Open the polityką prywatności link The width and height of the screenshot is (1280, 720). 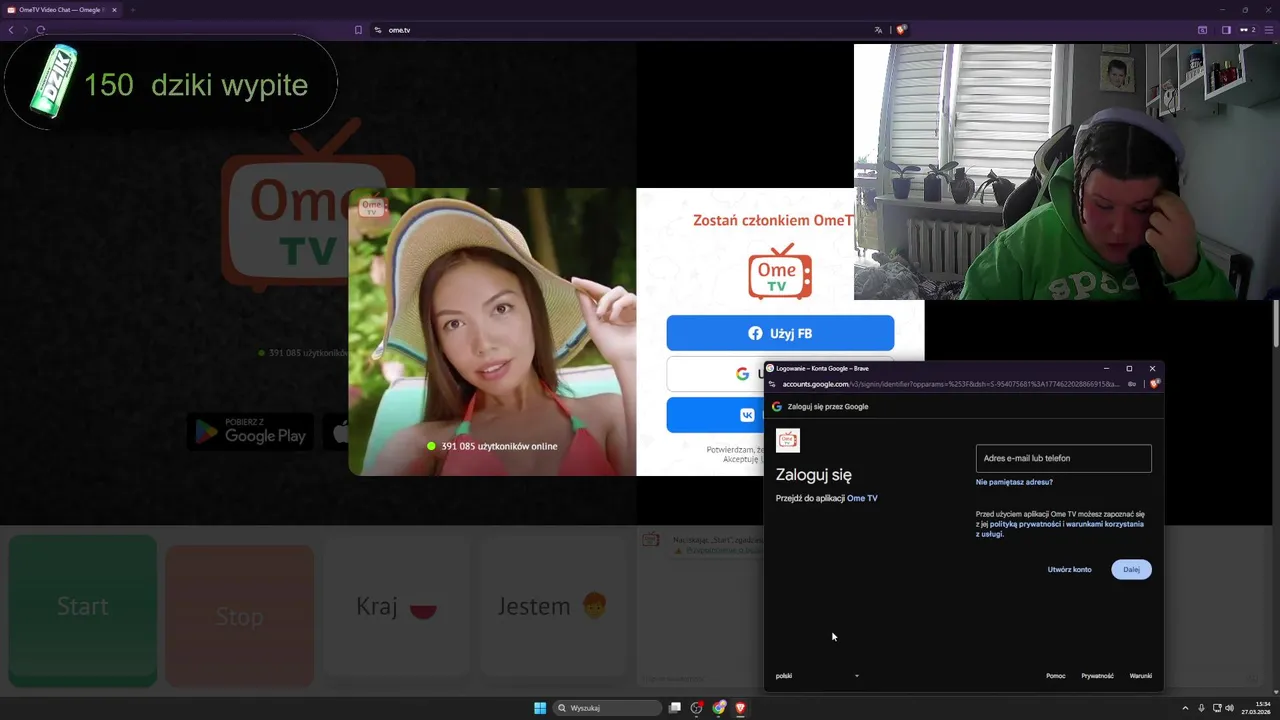coord(1025,524)
